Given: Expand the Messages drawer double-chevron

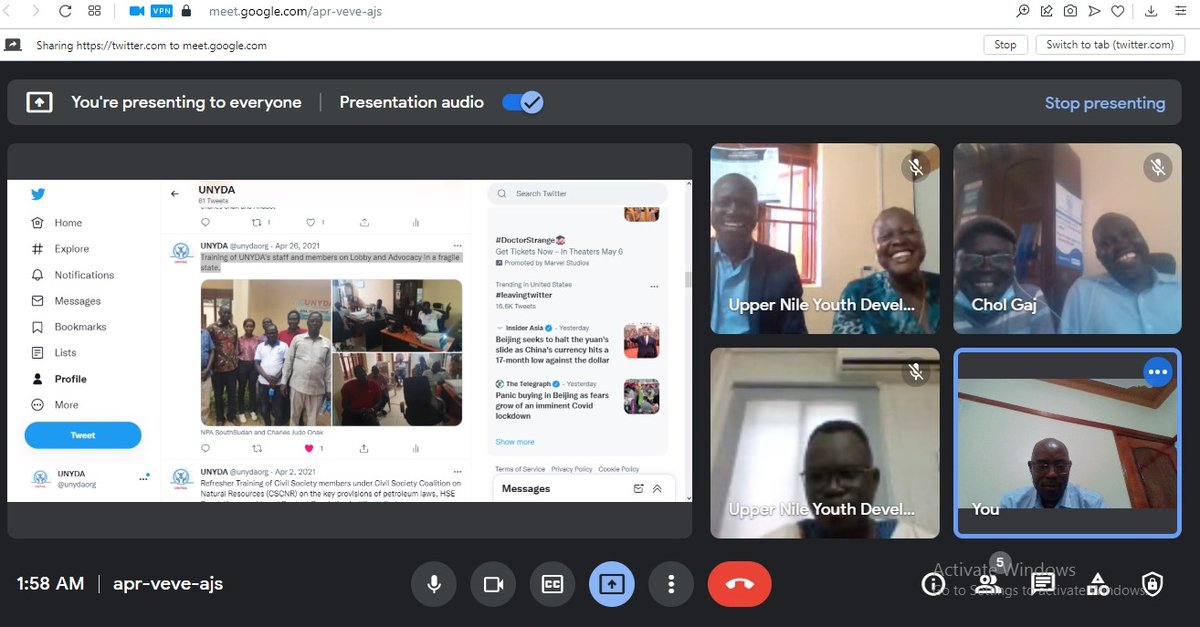Looking at the screenshot, I should (x=657, y=489).
